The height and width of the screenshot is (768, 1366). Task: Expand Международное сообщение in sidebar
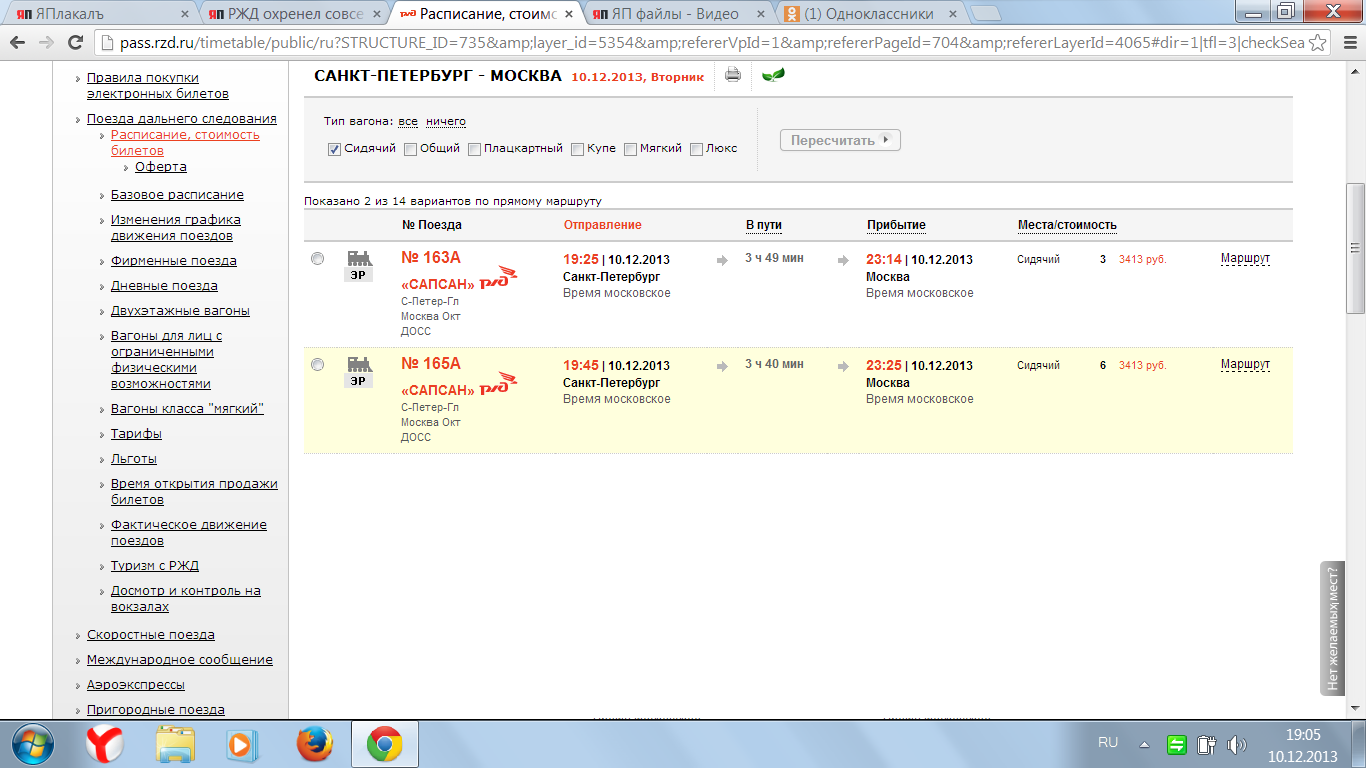click(x=180, y=659)
